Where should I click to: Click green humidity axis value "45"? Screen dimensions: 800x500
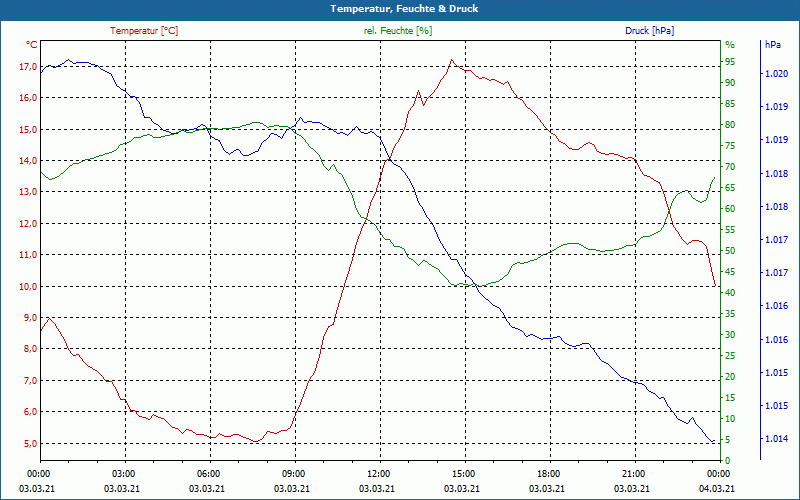point(730,272)
